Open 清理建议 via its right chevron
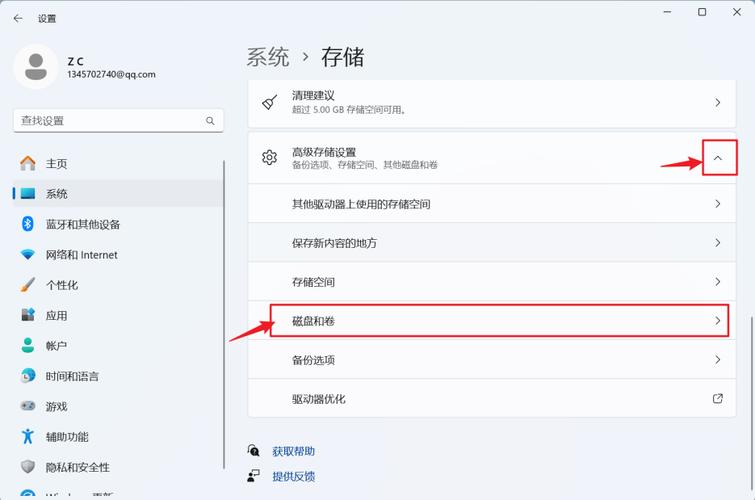 pyautogui.click(x=718, y=103)
